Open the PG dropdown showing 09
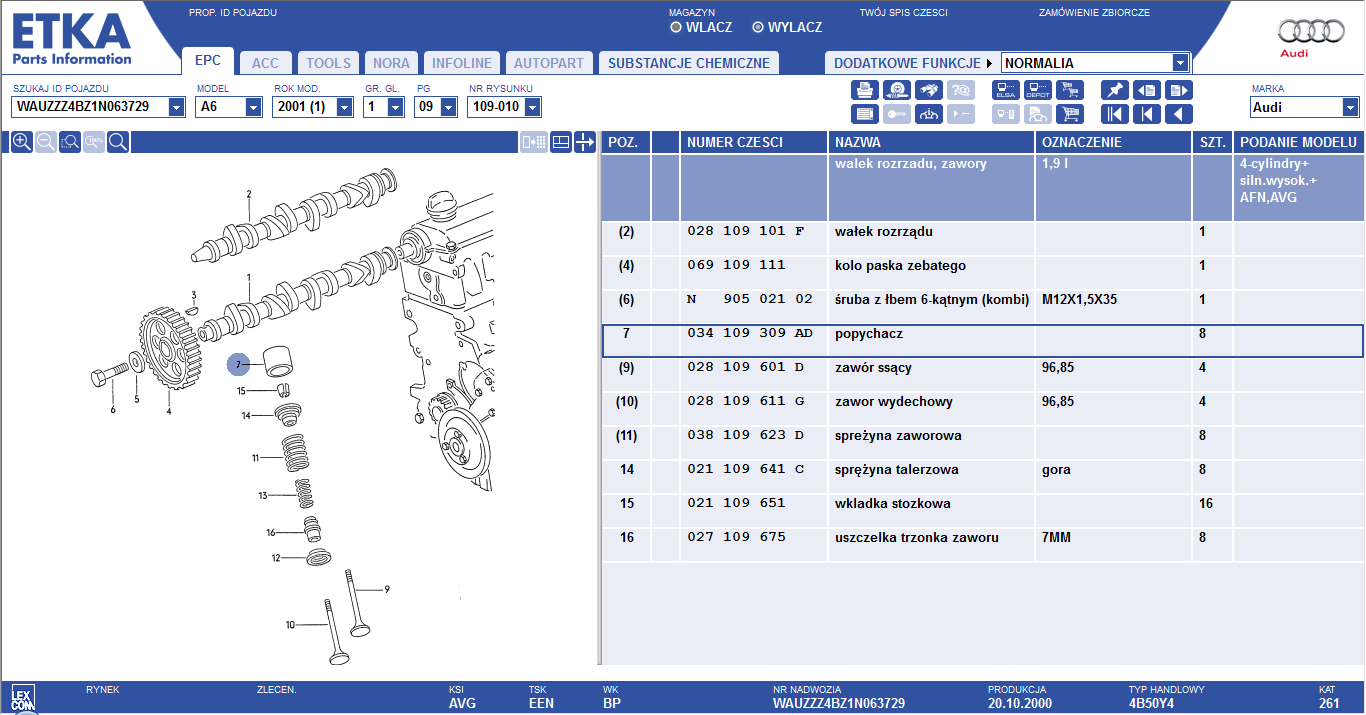This screenshot has height=715, width=1366. click(x=449, y=107)
